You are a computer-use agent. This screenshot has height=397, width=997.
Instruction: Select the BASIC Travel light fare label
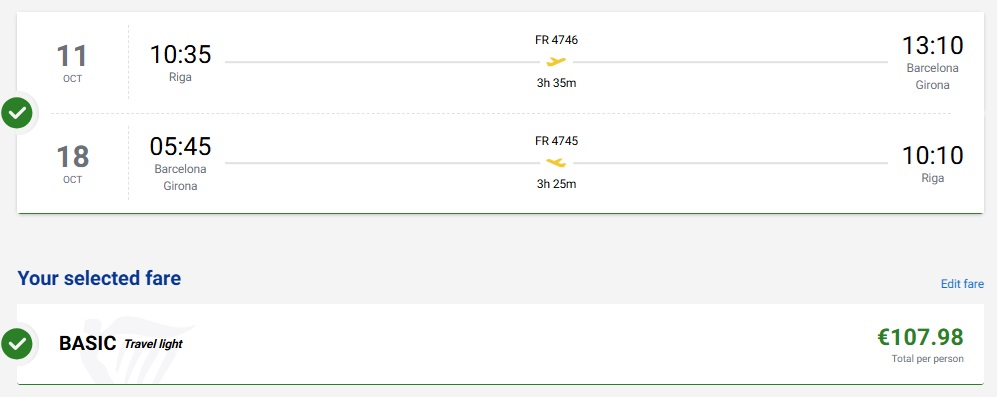click(x=121, y=344)
